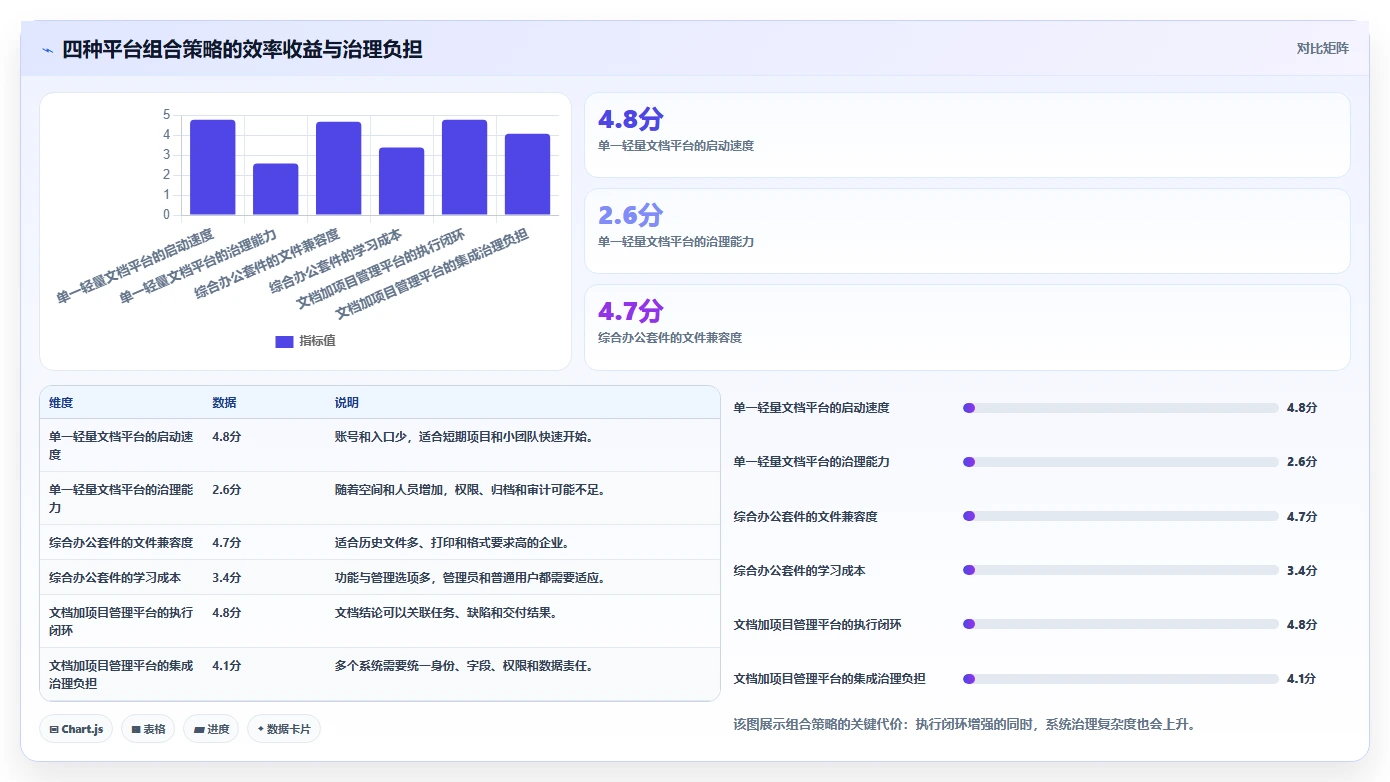Viewport: 1390px width, 782px height.
Task: Click the progress bar for 综合办公套件的文件兼容度
Action: (1120, 516)
